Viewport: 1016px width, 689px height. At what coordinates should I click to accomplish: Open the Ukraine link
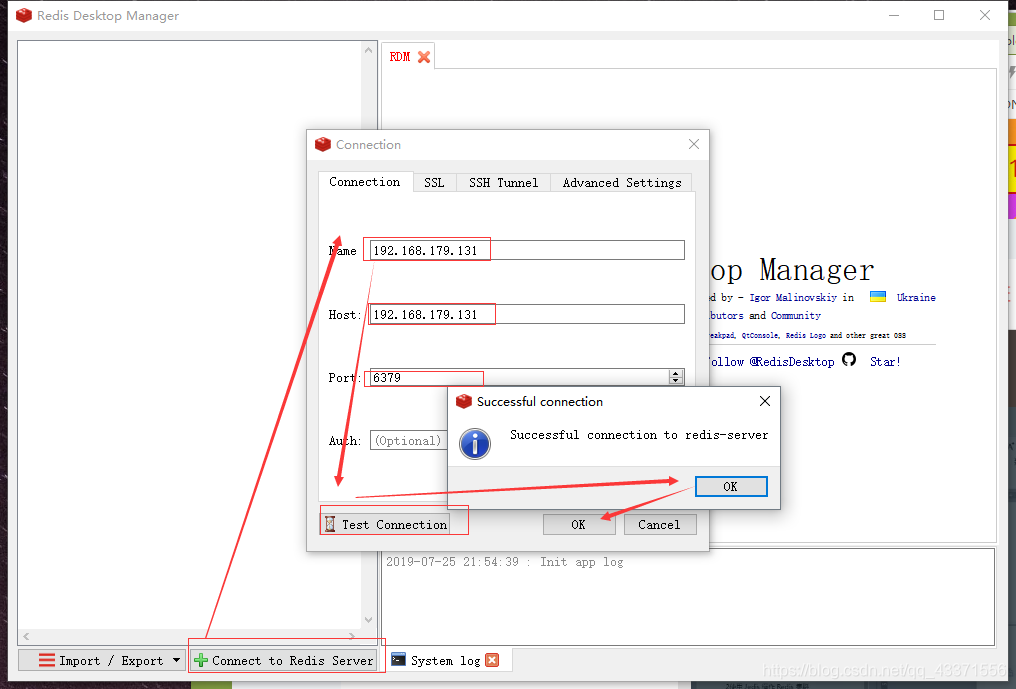pos(916,298)
